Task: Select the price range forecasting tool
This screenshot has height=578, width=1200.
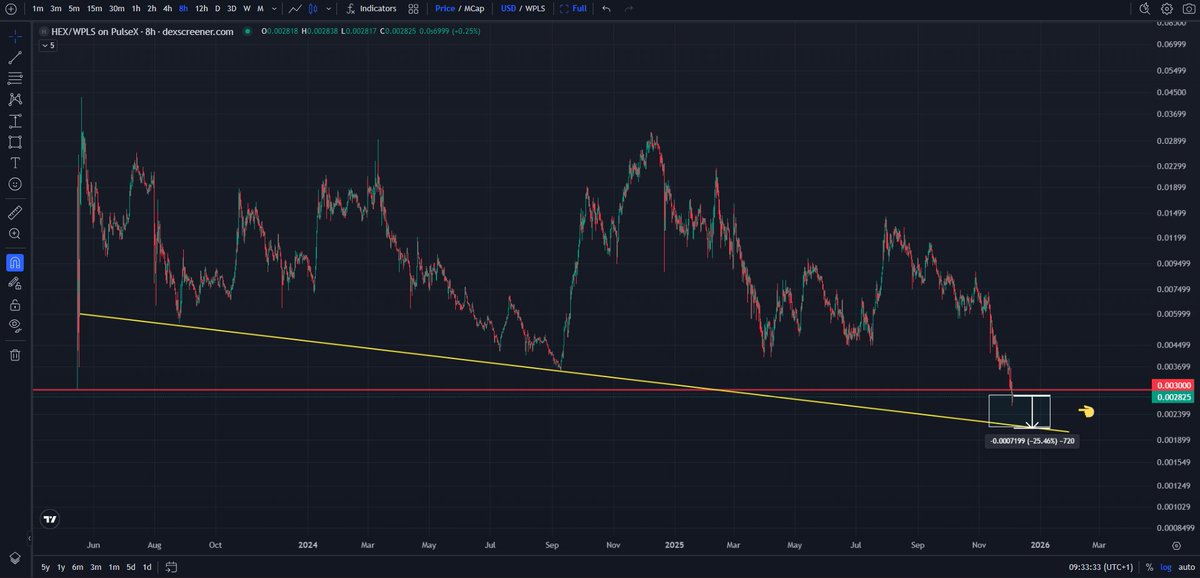Action: 15,120
